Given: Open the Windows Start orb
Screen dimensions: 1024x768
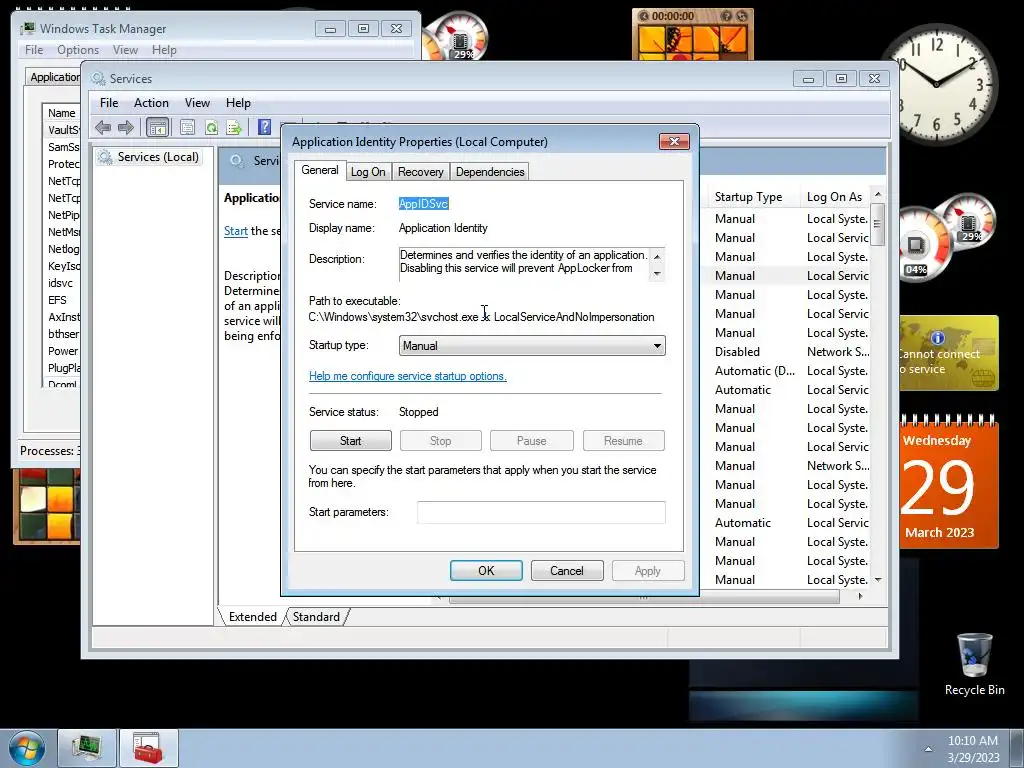Looking at the screenshot, I should 26,748.
